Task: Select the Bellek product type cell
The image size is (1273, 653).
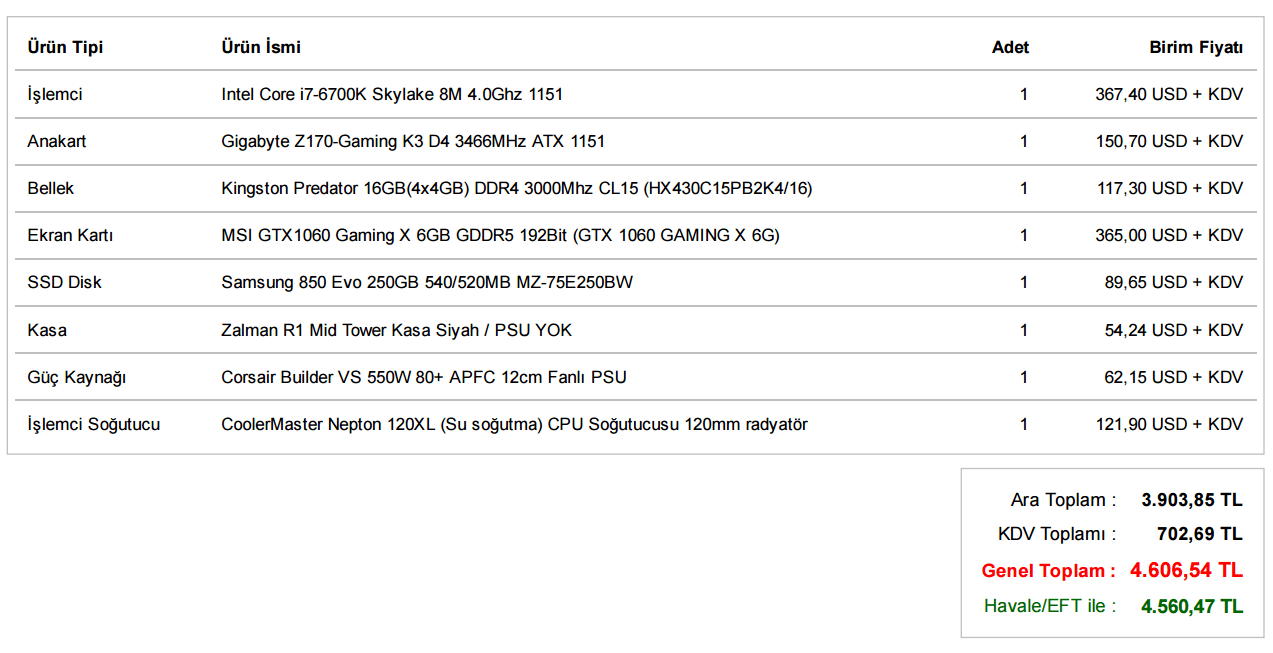Action: coord(51,188)
